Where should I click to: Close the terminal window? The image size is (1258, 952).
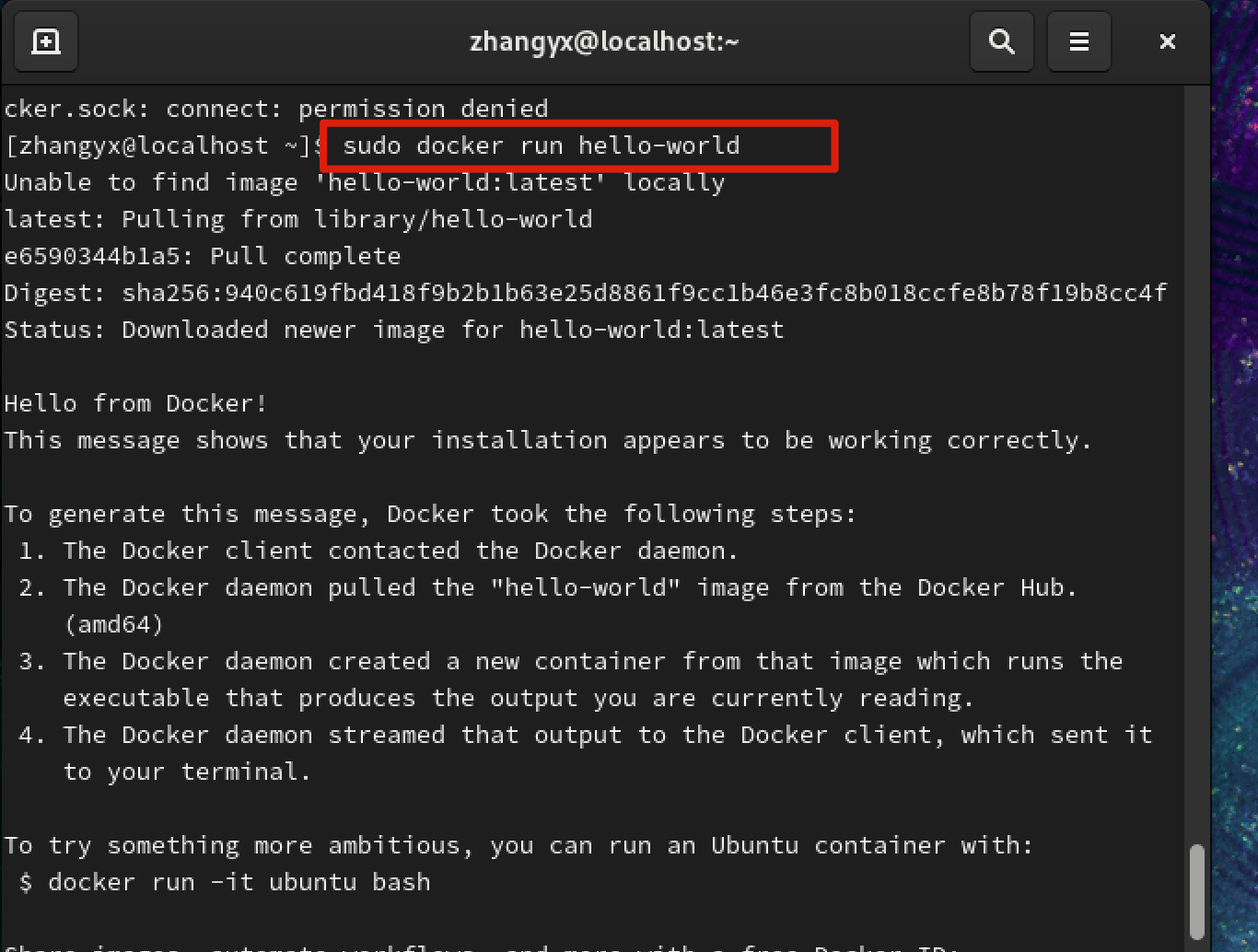(1168, 41)
